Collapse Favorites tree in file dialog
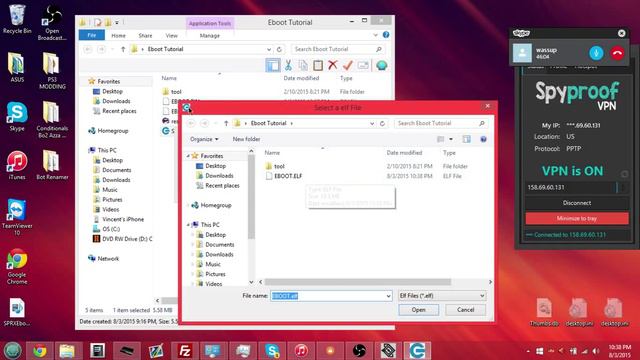This screenshot has height=360, width=640. (x=189, y=156)
